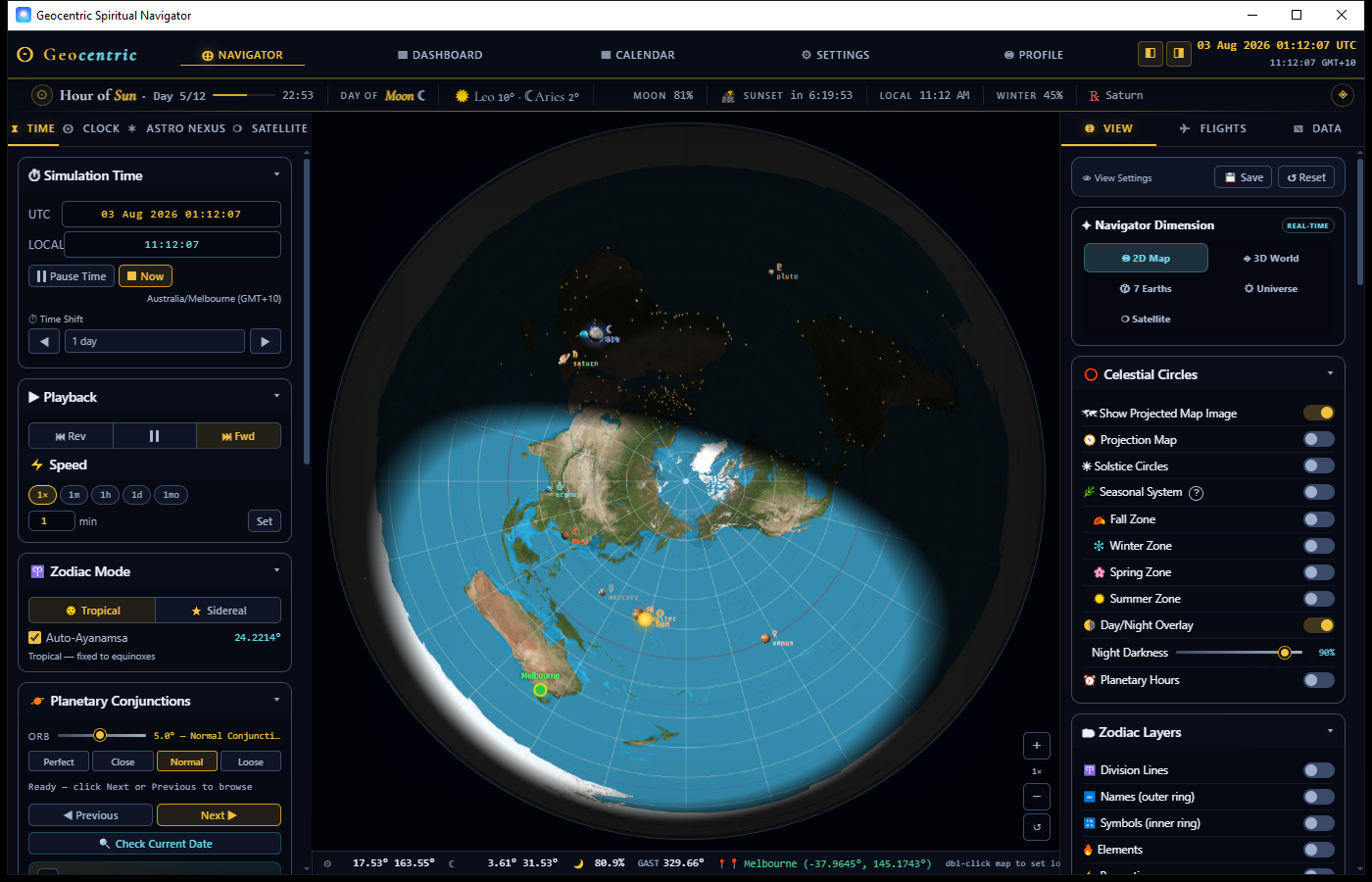
Task: Click the Hour of Sun progress bar
Action: coord(244,95)
